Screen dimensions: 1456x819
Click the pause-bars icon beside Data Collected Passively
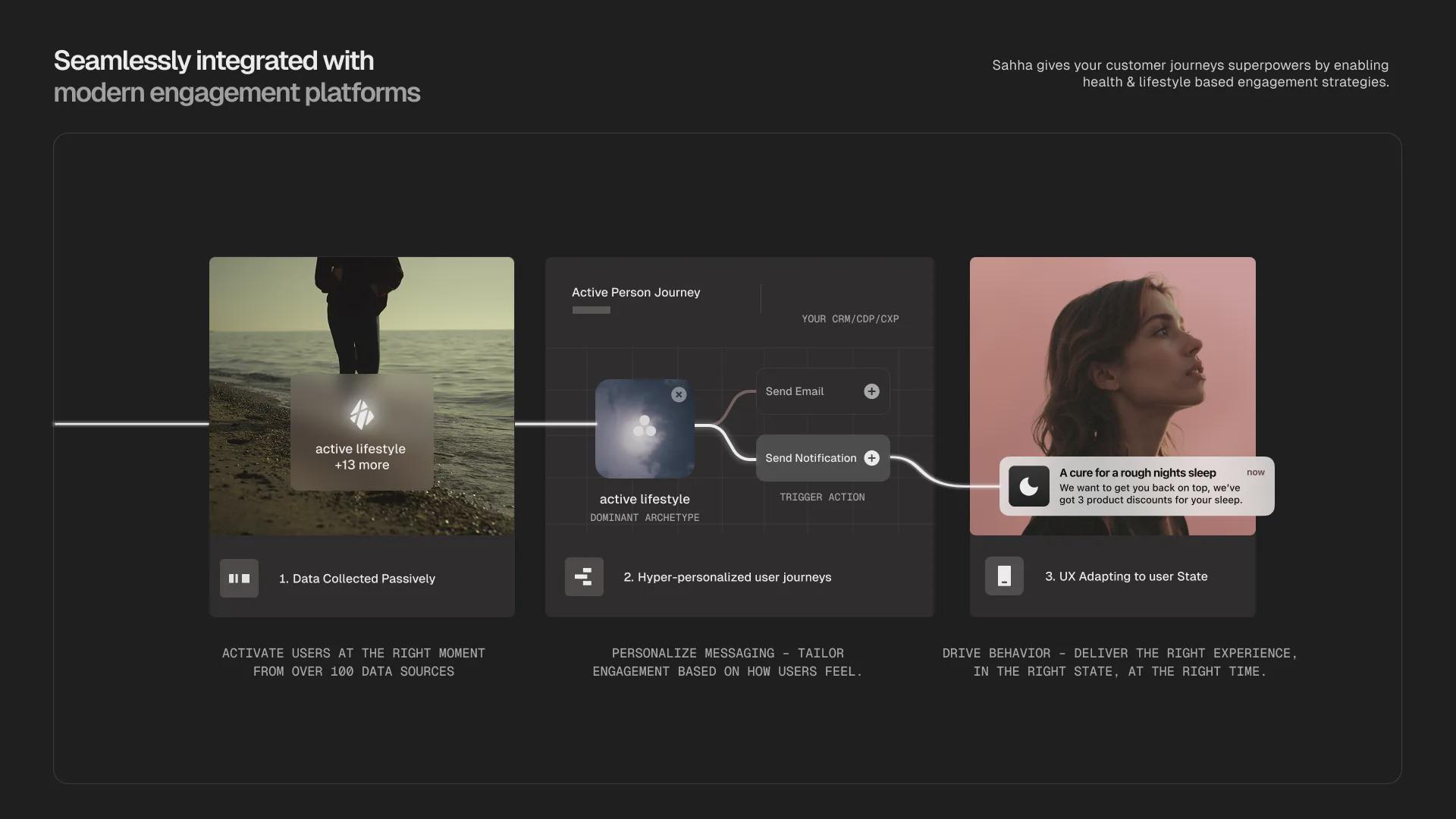[239, 579]
